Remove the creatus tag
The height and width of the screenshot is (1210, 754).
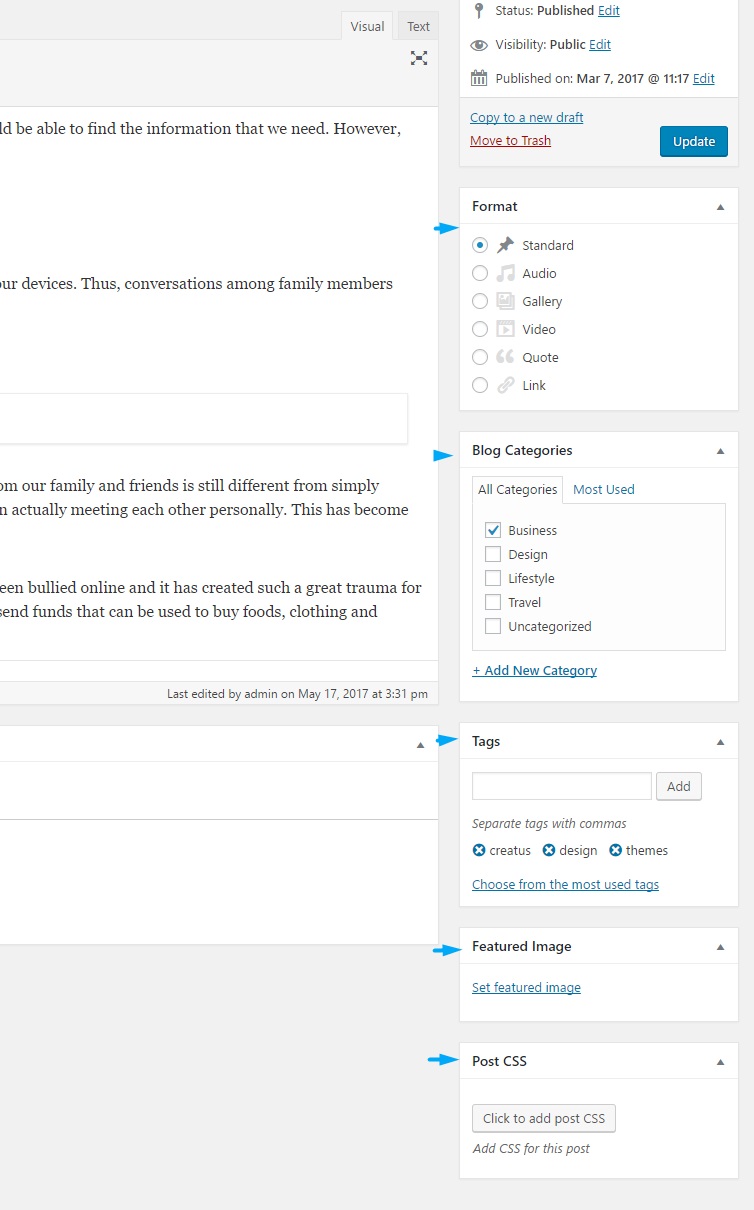click(479, 850)
